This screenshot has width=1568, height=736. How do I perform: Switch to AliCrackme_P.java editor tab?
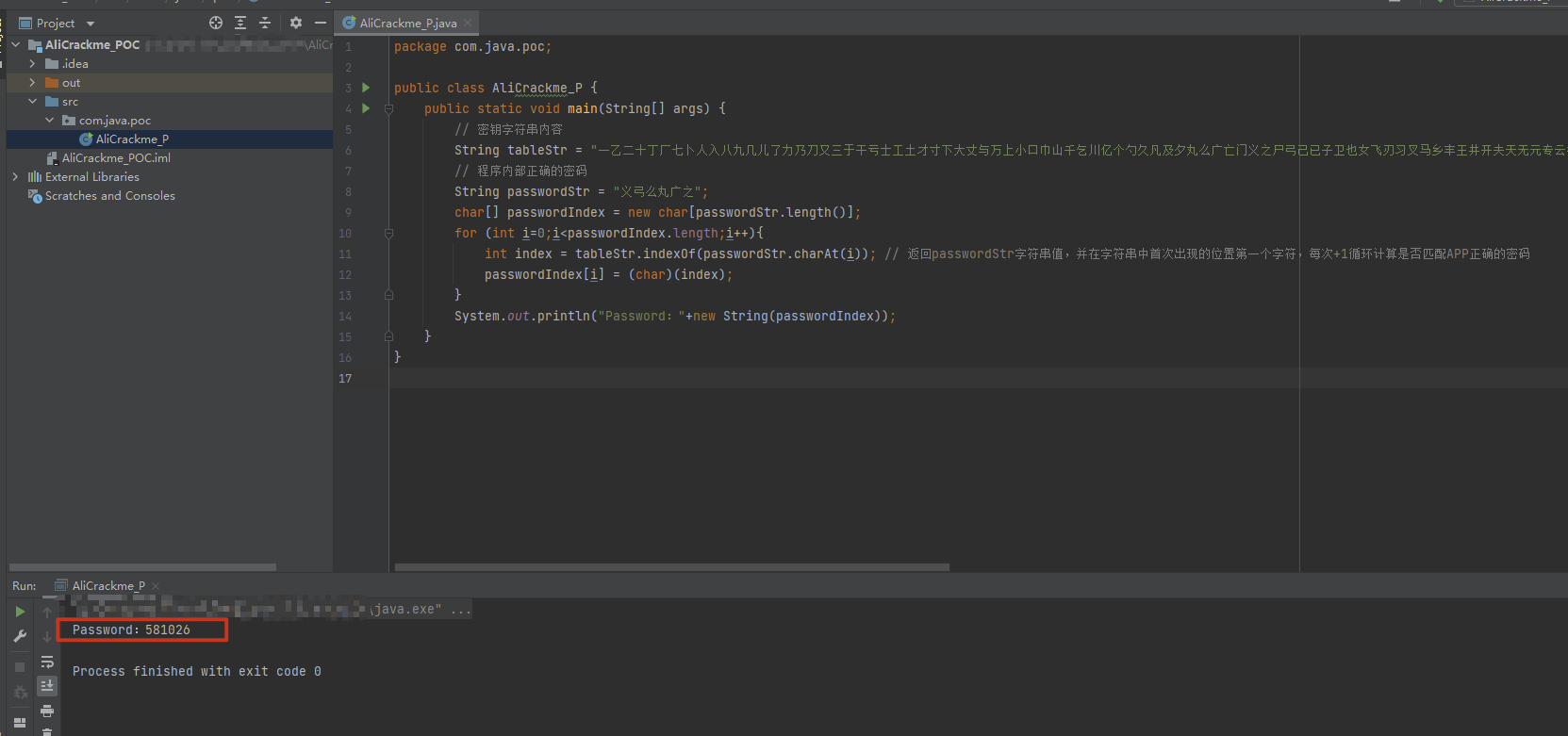tap(408, 23)
